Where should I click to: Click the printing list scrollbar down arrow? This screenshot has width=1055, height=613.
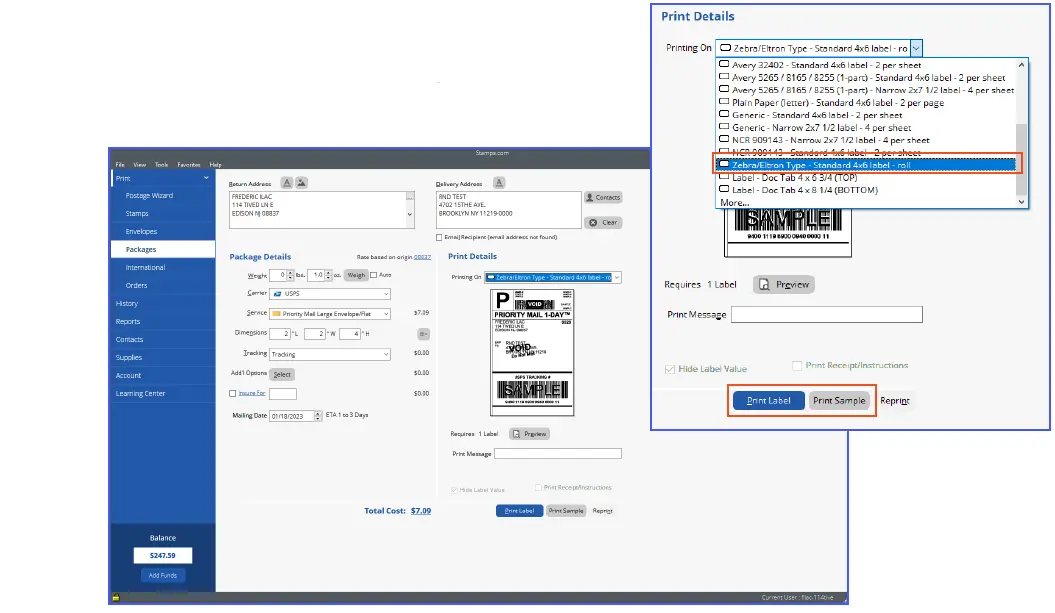tap(1021, 201)
